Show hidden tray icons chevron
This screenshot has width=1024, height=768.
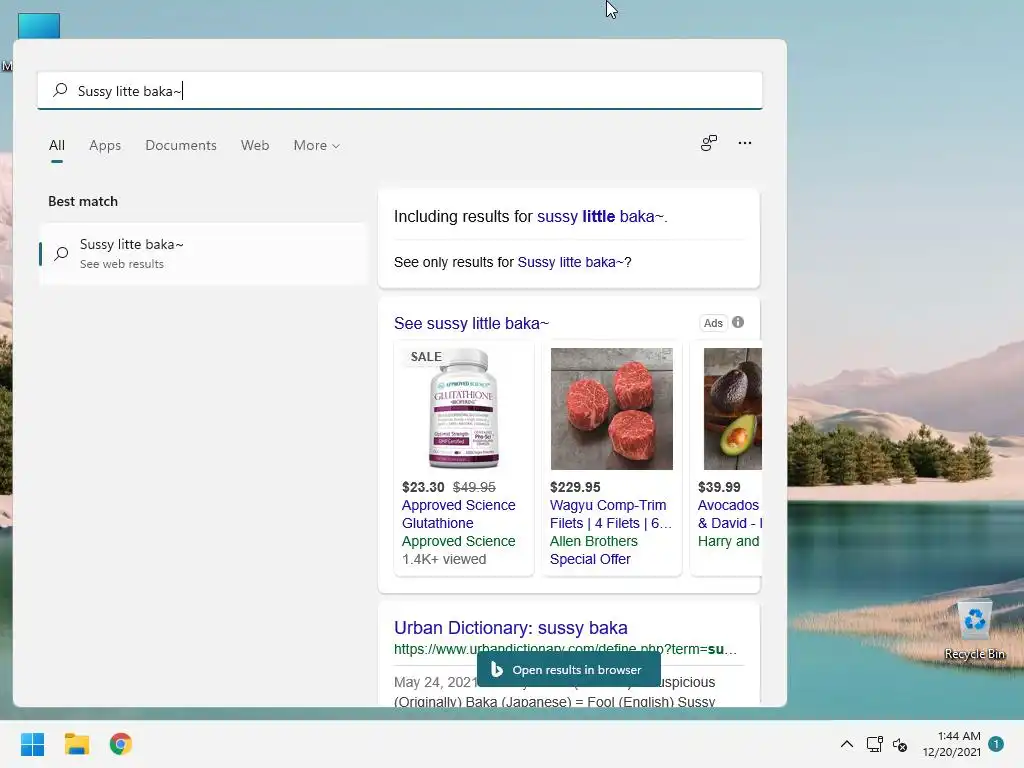[x=846, y=744]
